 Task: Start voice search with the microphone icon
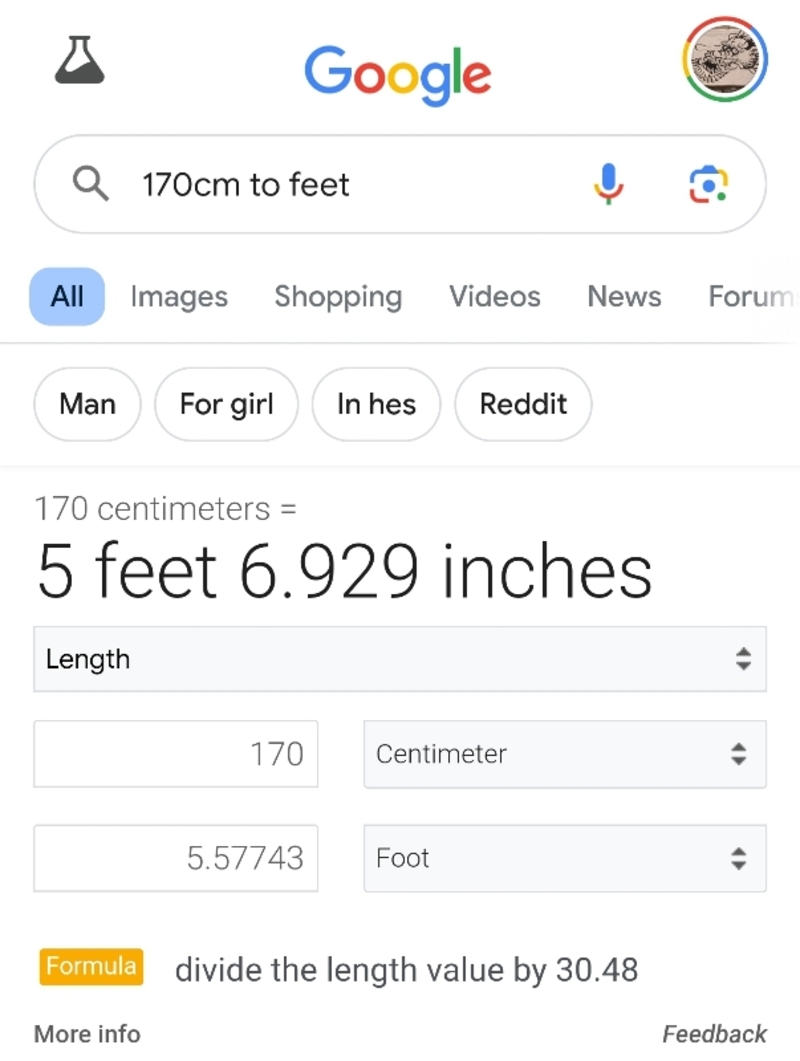point(607,184)
